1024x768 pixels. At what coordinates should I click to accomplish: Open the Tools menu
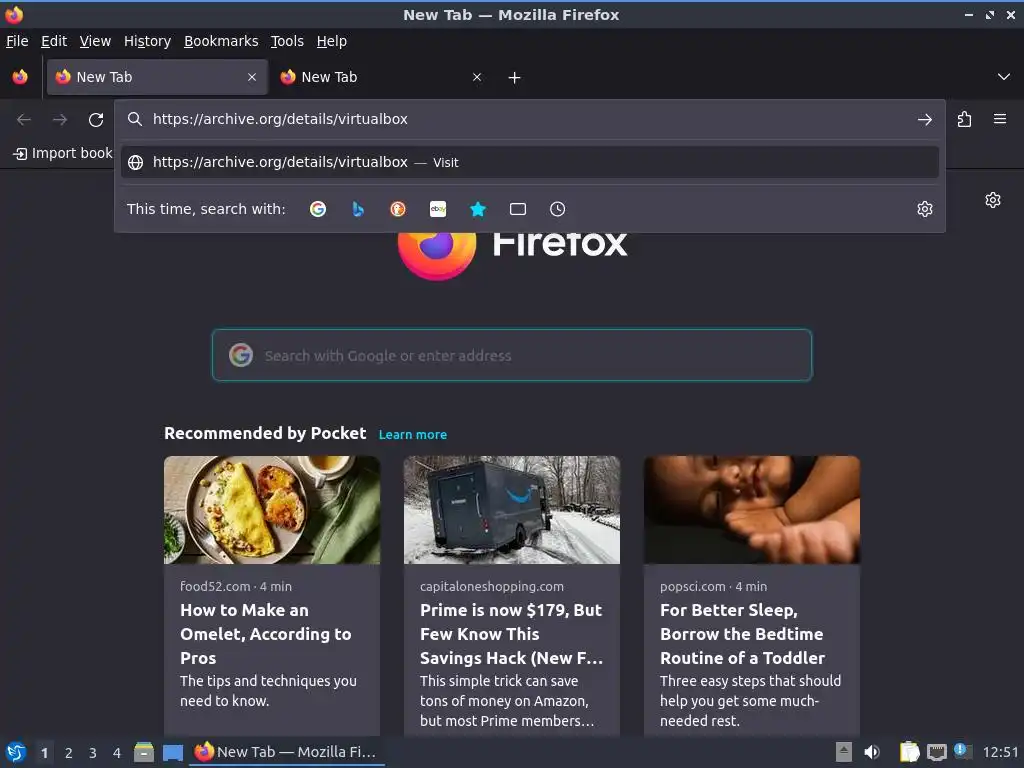(287, 41)
